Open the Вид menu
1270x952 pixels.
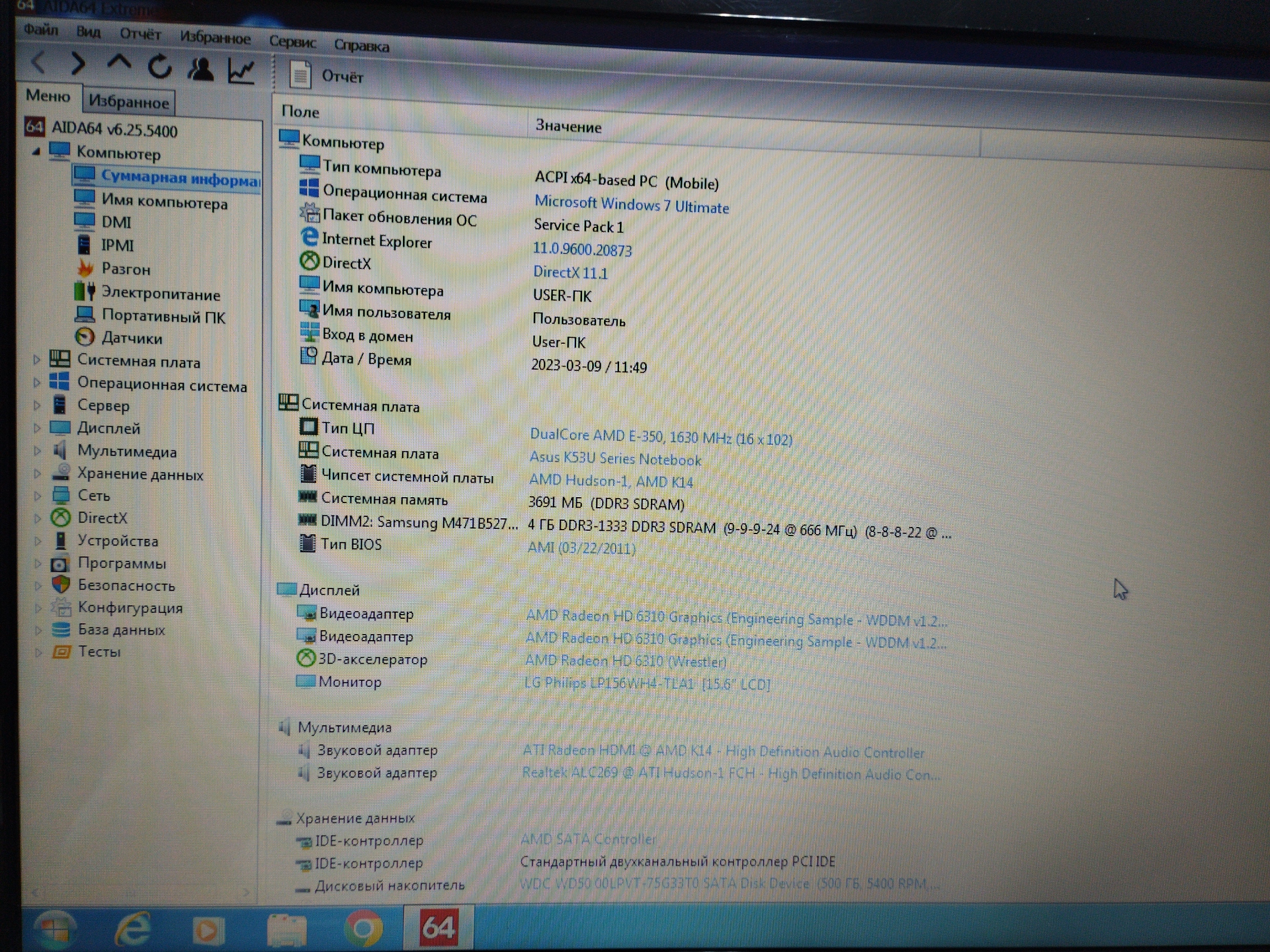coord(88,32)
